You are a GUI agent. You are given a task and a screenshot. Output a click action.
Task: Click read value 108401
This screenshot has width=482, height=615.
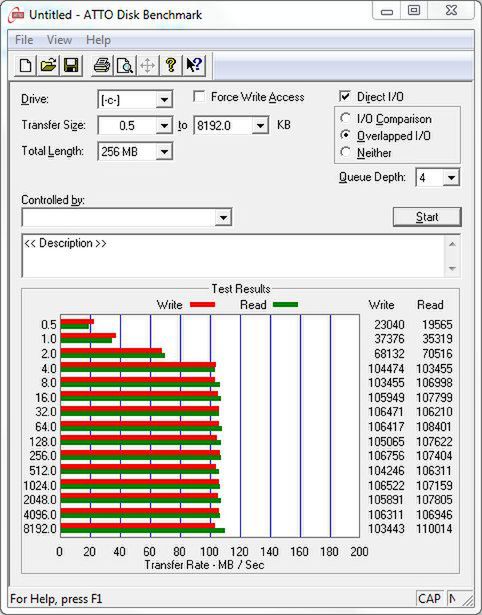[x=434, y=427]
